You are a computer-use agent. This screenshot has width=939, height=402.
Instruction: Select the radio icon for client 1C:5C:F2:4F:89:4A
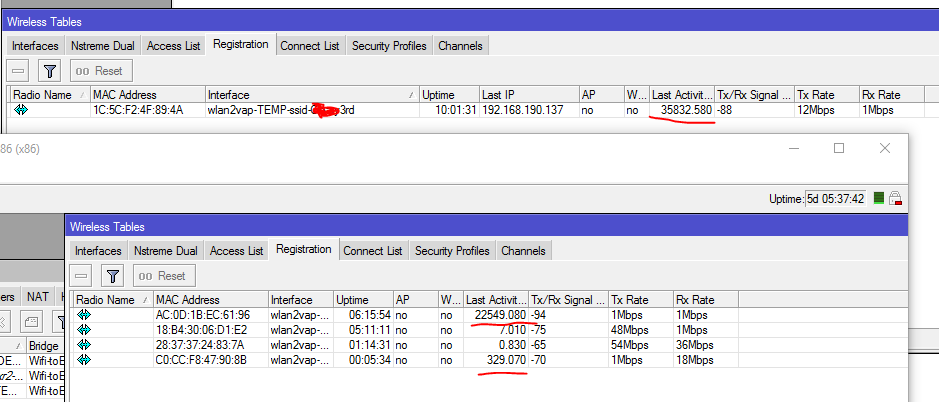[21, 109]
